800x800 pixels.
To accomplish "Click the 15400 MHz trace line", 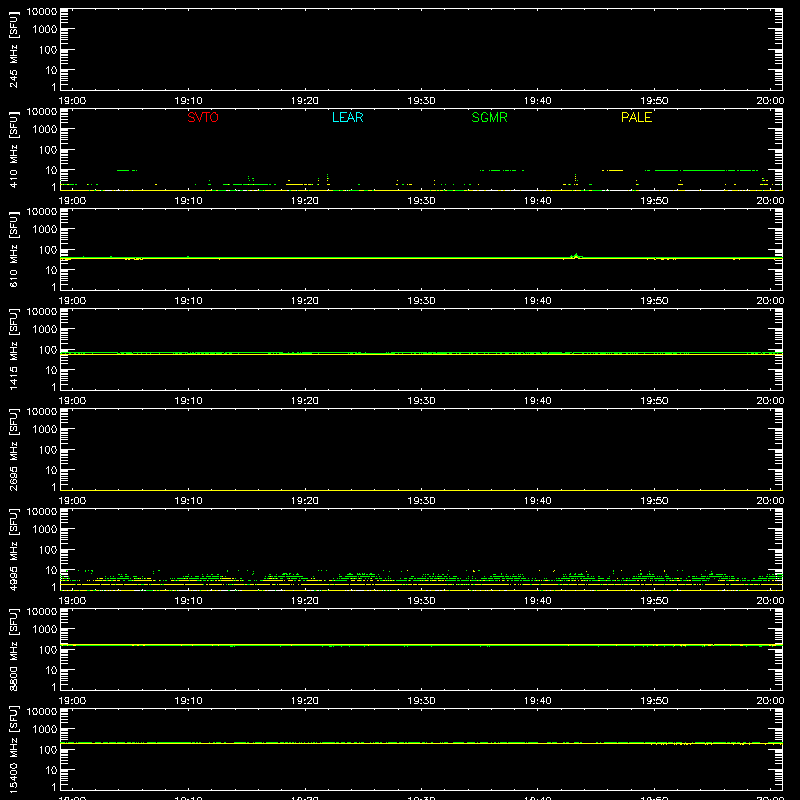I will coord(421,743).
